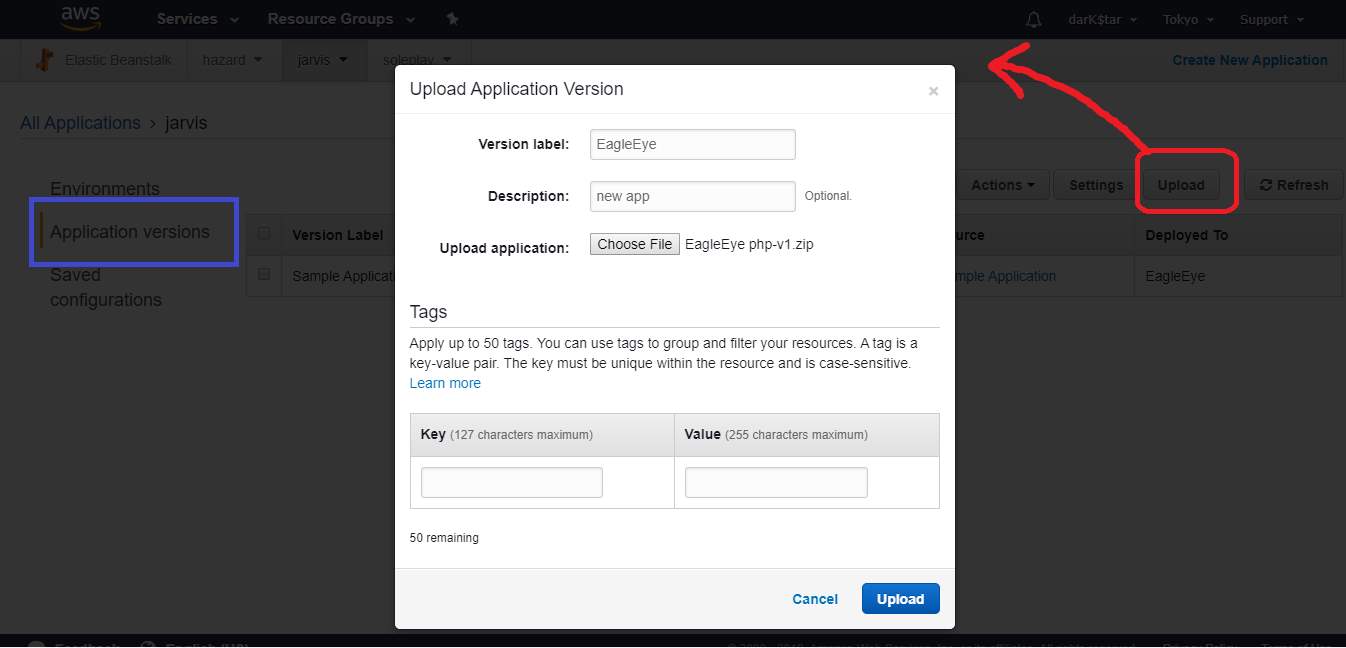Click the Elastic Beanstalk service icon
This screenshot has height=648, width=1346.
[x=43, y=60]
